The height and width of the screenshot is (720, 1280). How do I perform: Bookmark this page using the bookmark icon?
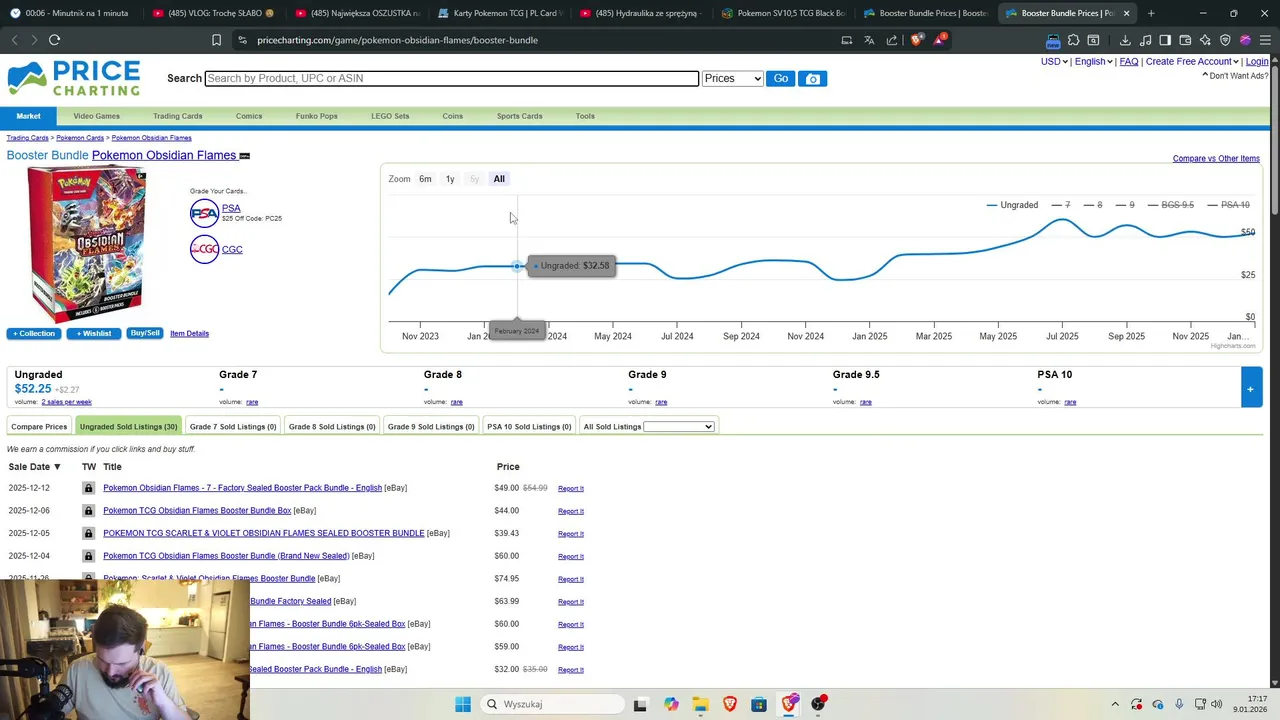[x=216, y=40]
